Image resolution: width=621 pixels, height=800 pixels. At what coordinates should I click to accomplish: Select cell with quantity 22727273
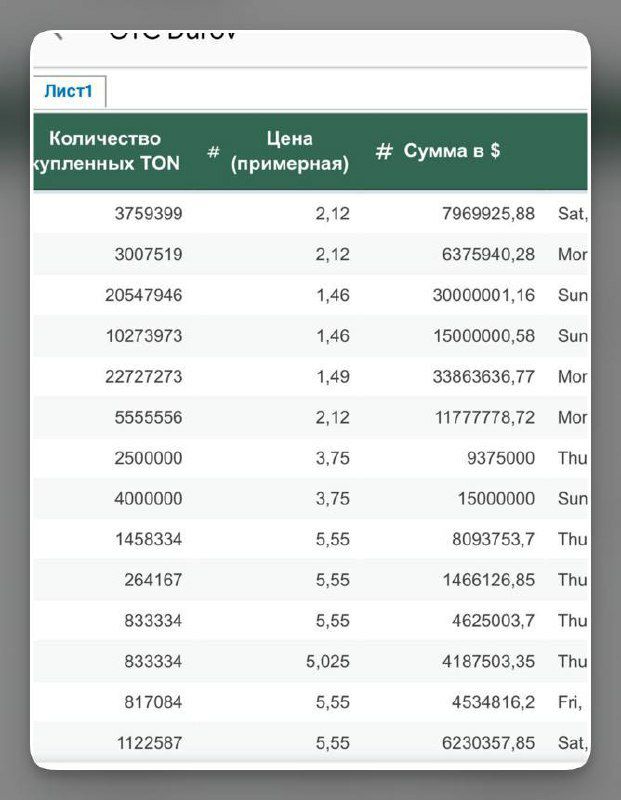tap(144, 377)
